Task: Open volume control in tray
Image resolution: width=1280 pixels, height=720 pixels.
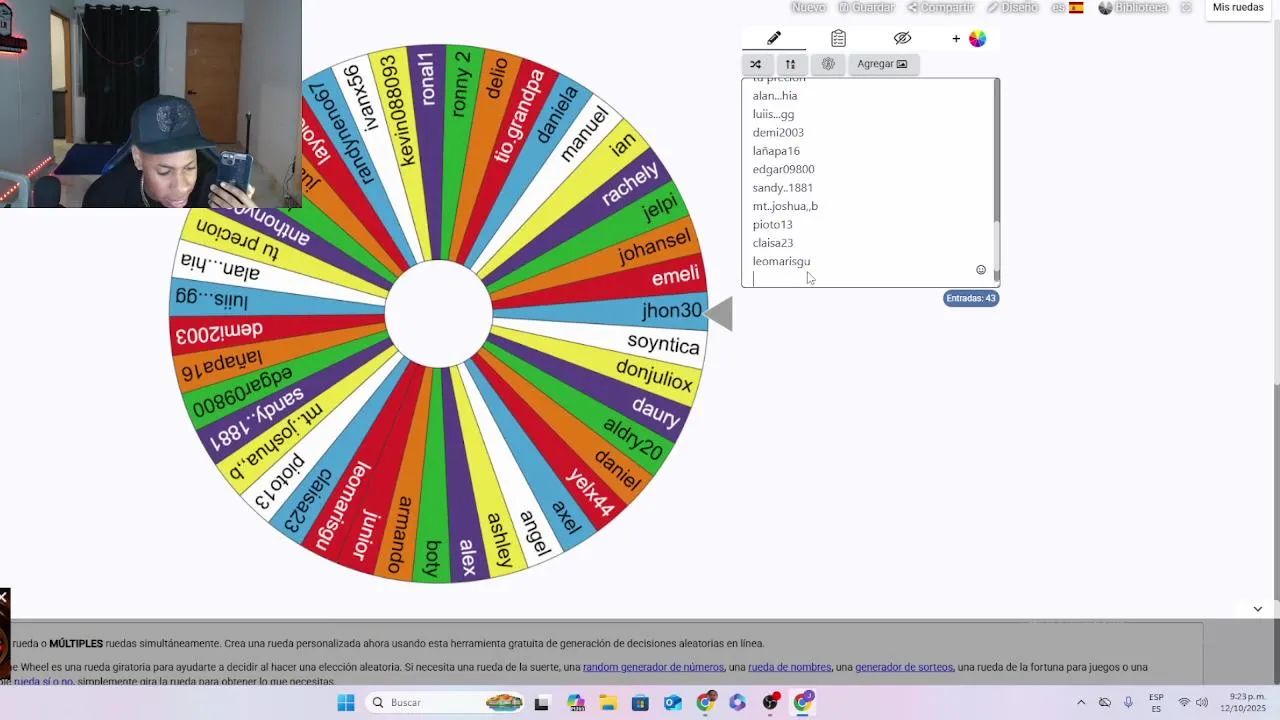Action: point(1201,702)
